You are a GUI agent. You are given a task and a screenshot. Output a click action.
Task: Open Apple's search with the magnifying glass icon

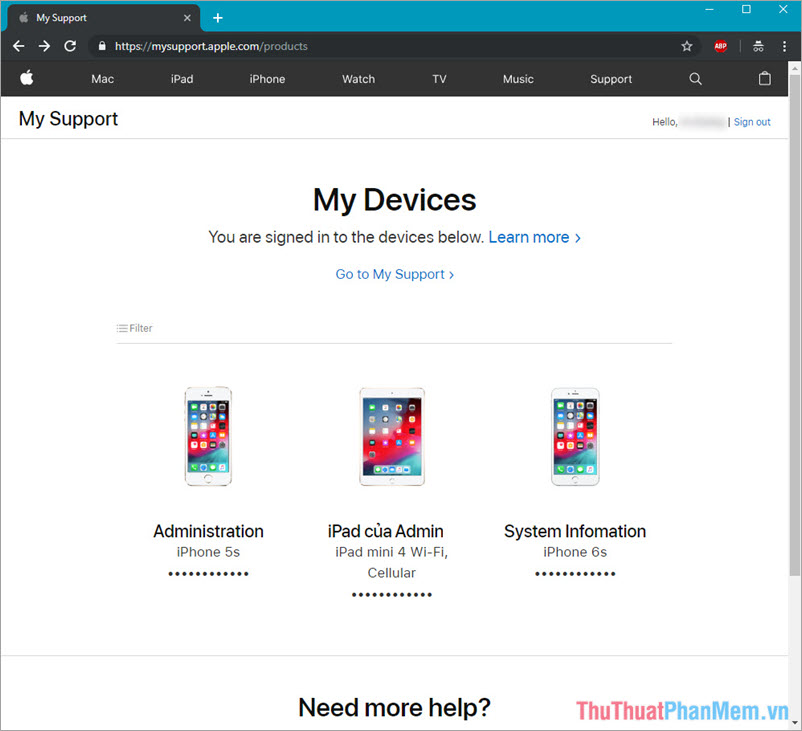695,78
